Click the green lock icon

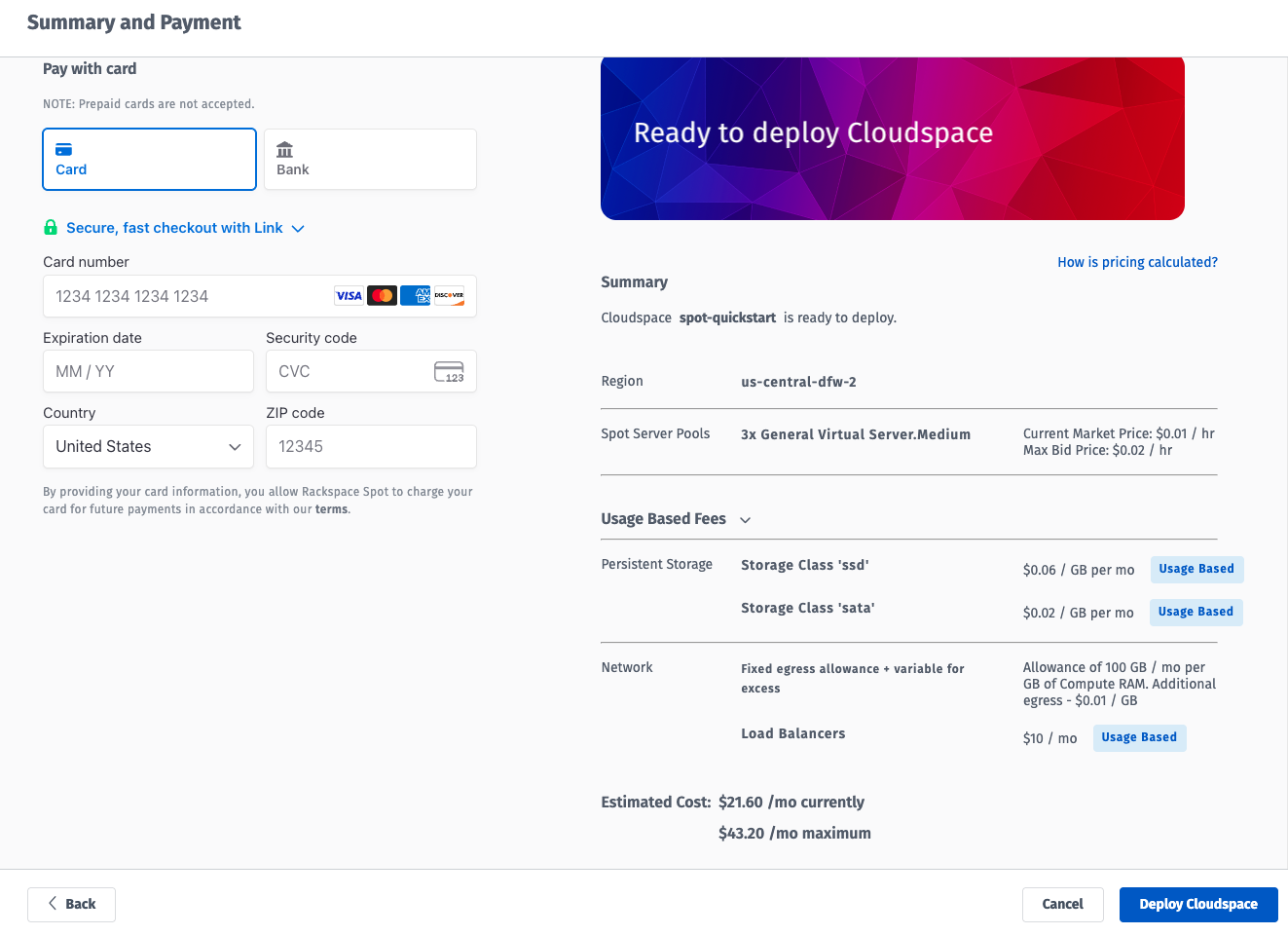pyautogui.click(x=51, y=228)
